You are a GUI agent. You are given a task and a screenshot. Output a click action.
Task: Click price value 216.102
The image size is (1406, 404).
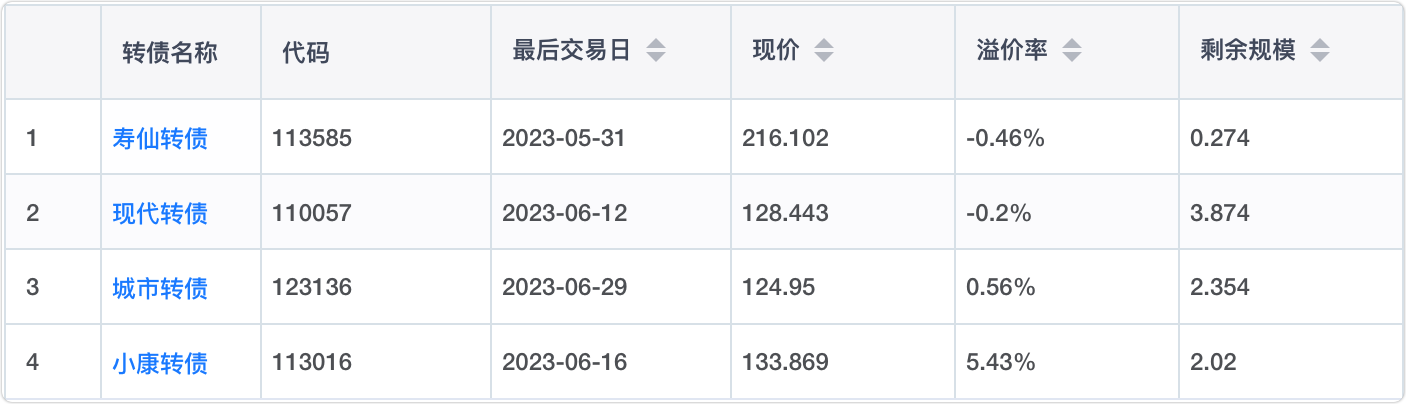[785, 138]
